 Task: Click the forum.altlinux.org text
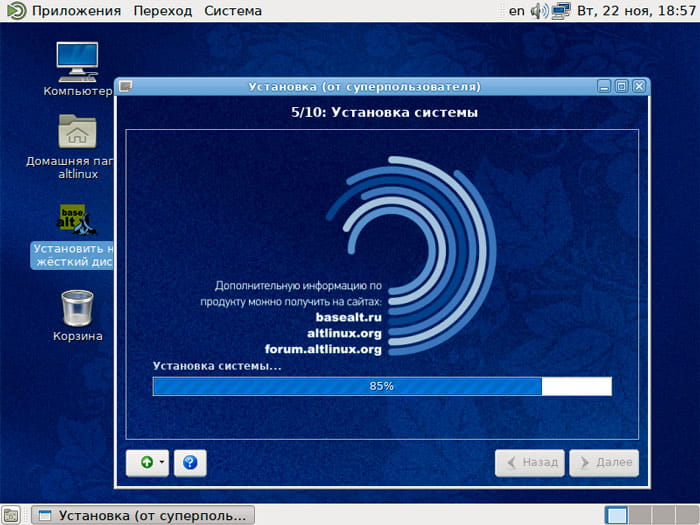coord(323,349)
